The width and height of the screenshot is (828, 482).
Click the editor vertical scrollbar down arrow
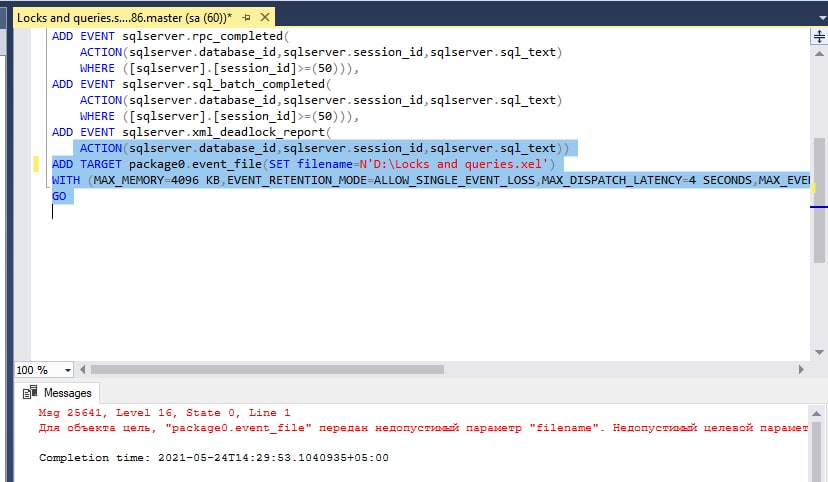(x=819, y=352)
